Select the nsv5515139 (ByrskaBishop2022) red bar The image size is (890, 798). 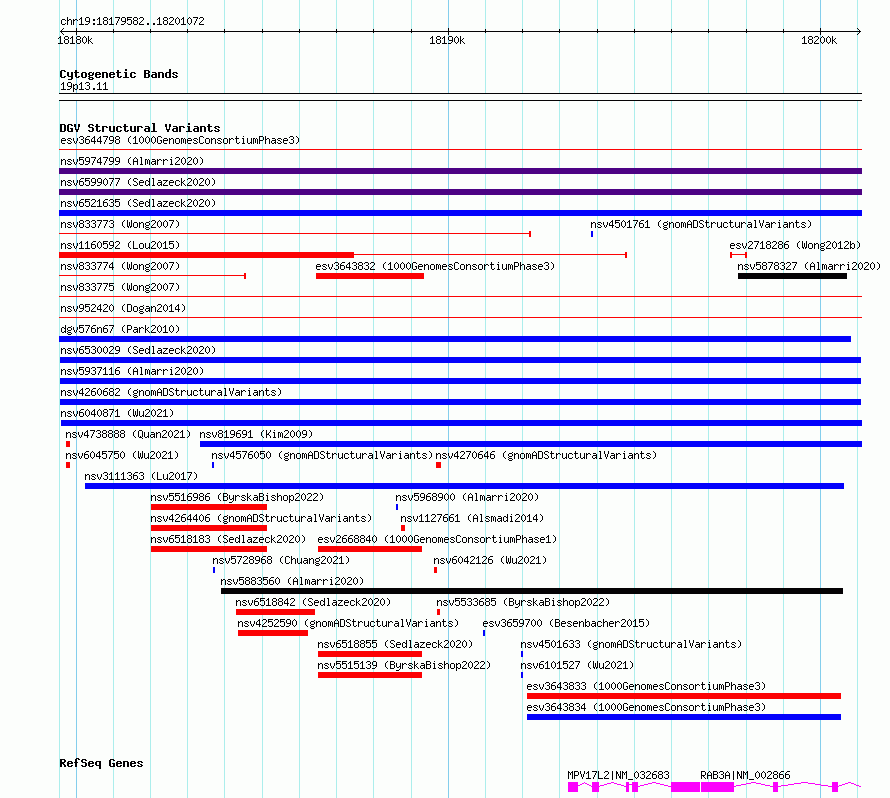(370, 675)
